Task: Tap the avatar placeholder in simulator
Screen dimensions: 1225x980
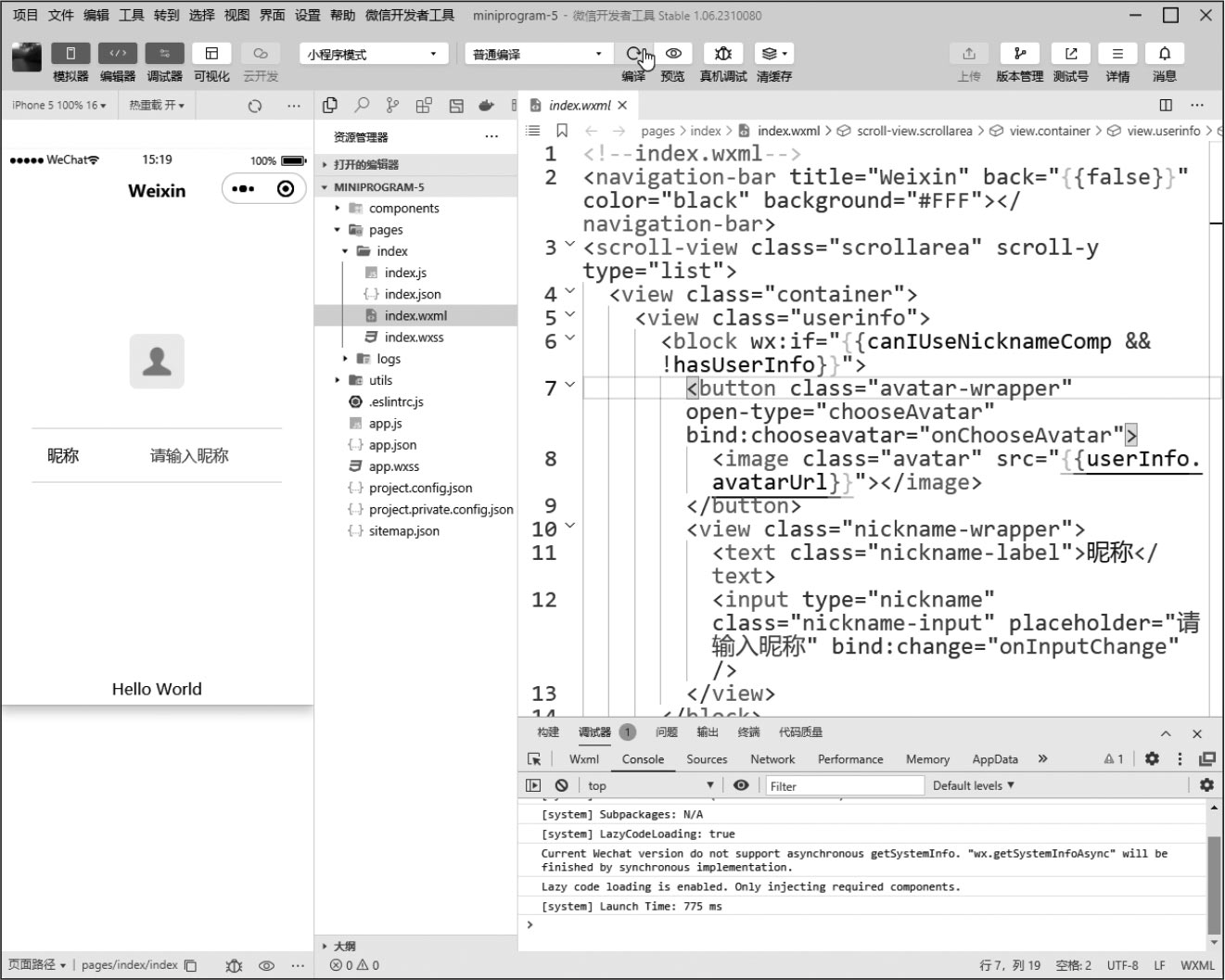Action: coord(157,362)
